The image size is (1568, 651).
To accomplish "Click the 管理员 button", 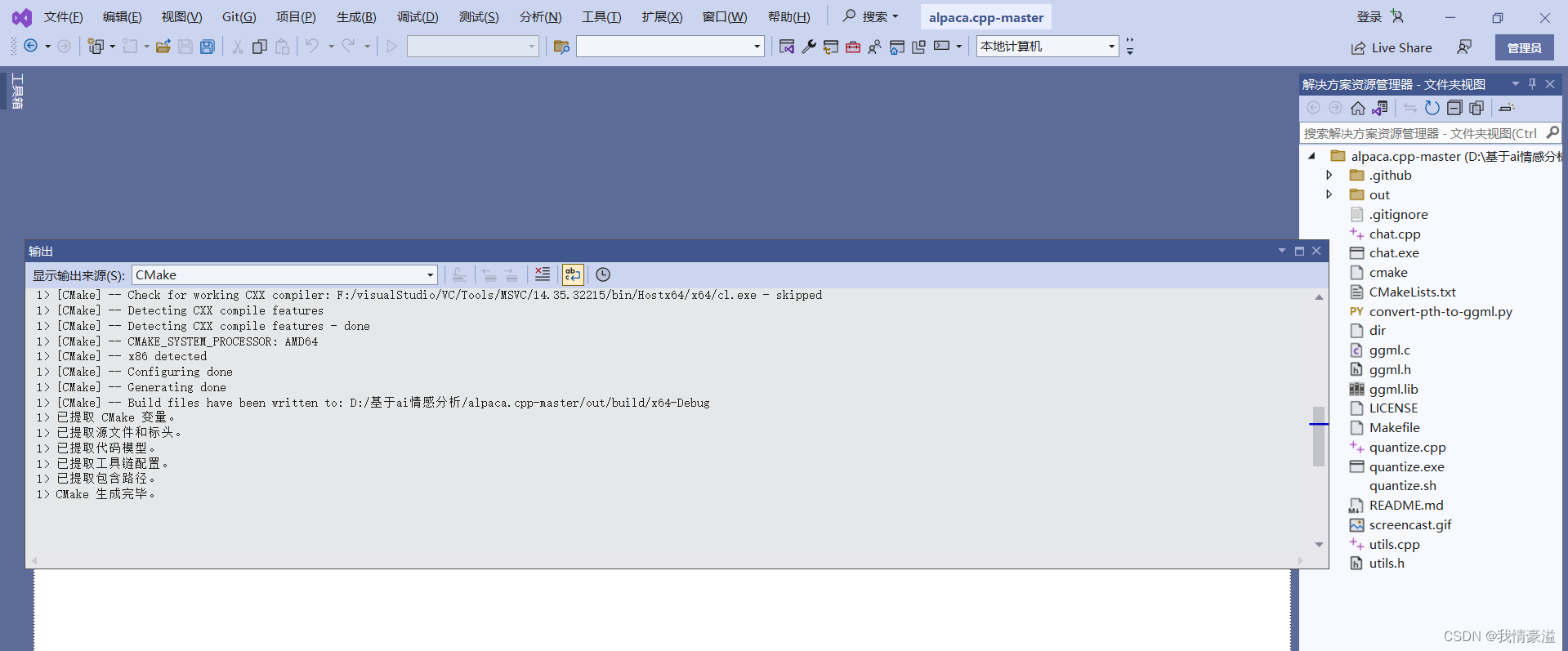I will click(1525, 47).
